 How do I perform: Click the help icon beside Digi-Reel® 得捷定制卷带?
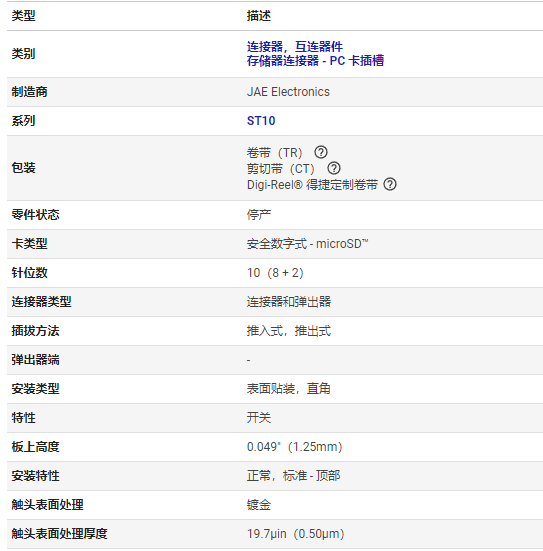tap(390, 184)
